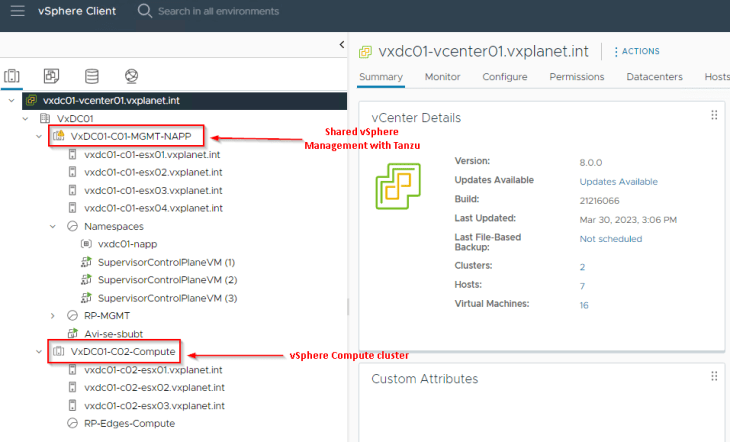Open the Configure tab

pyautogui.click(x=505, y=77)
